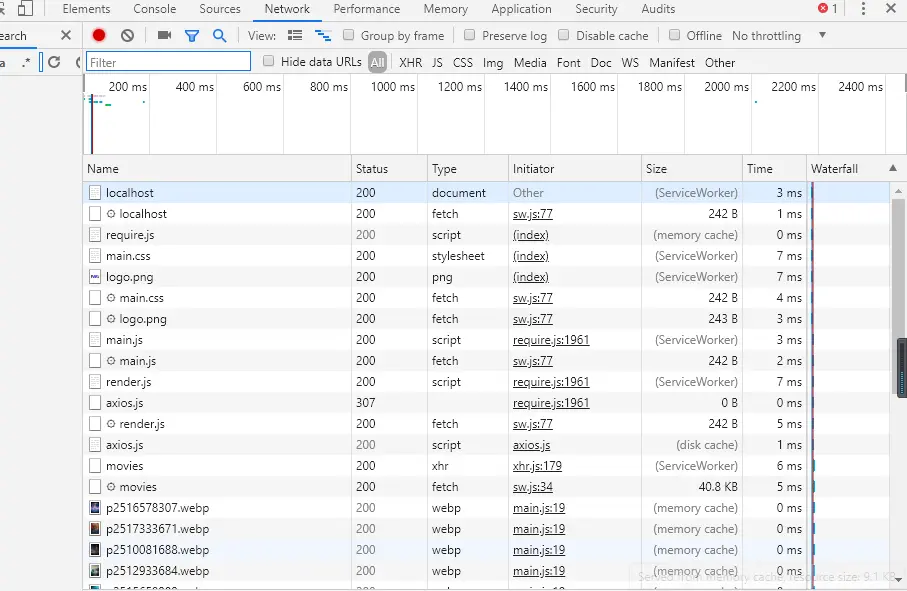907x591 pixels.
Task: Toggle the overview waterfall view icon
Action: [323, 36]
